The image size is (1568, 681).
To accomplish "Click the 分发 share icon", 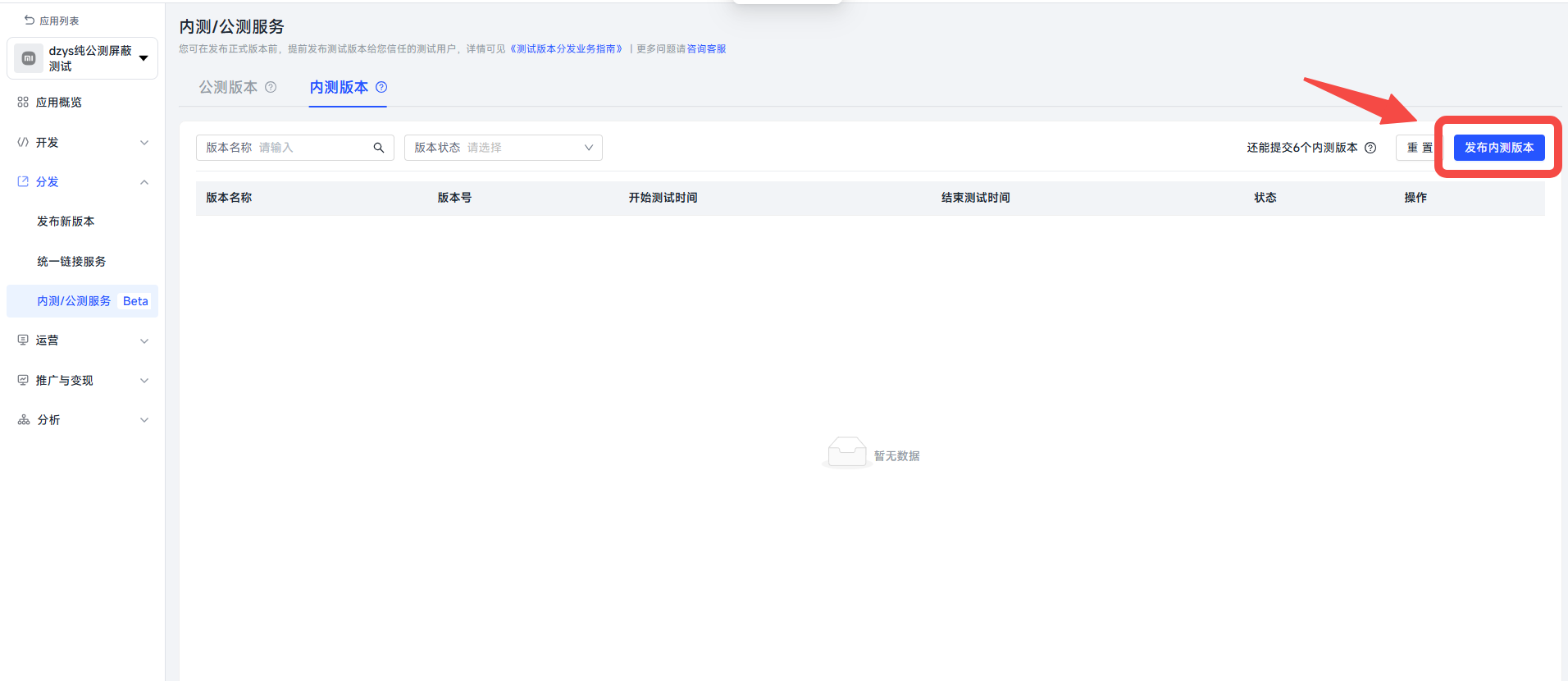I will pos(23,181).
